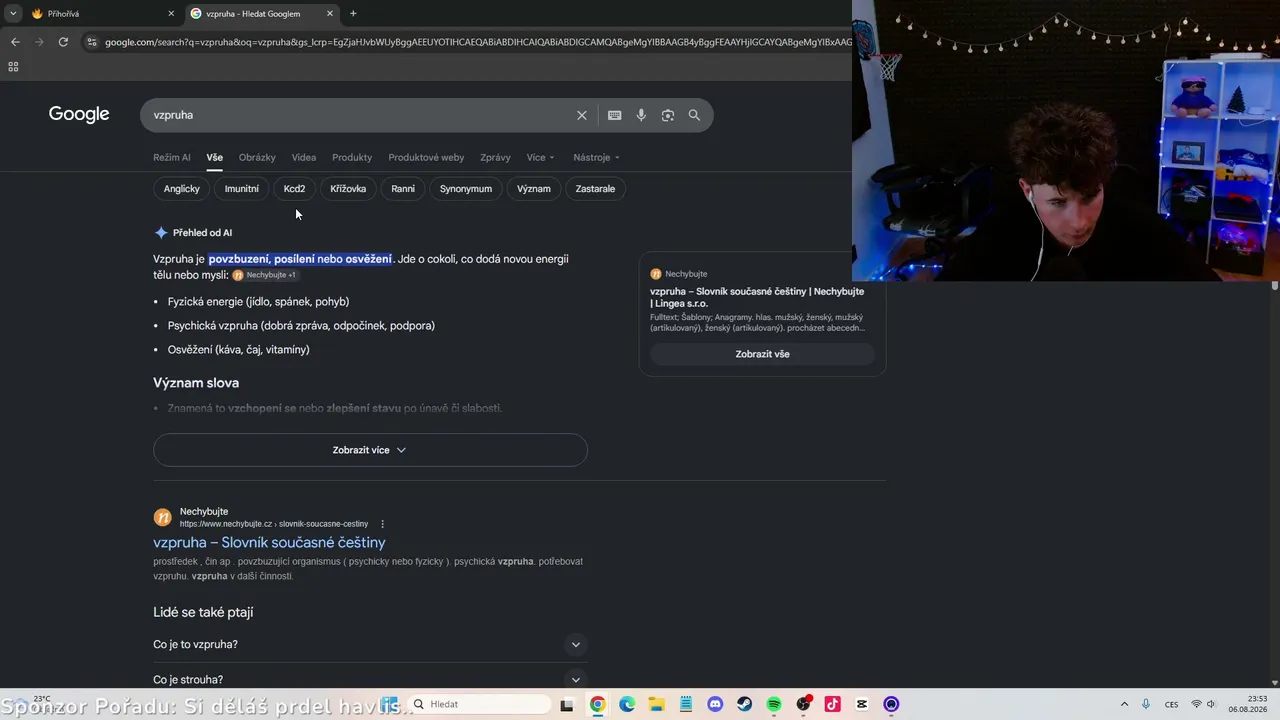
Task: Filter results by Ranní chip
Action: point(403,188)
